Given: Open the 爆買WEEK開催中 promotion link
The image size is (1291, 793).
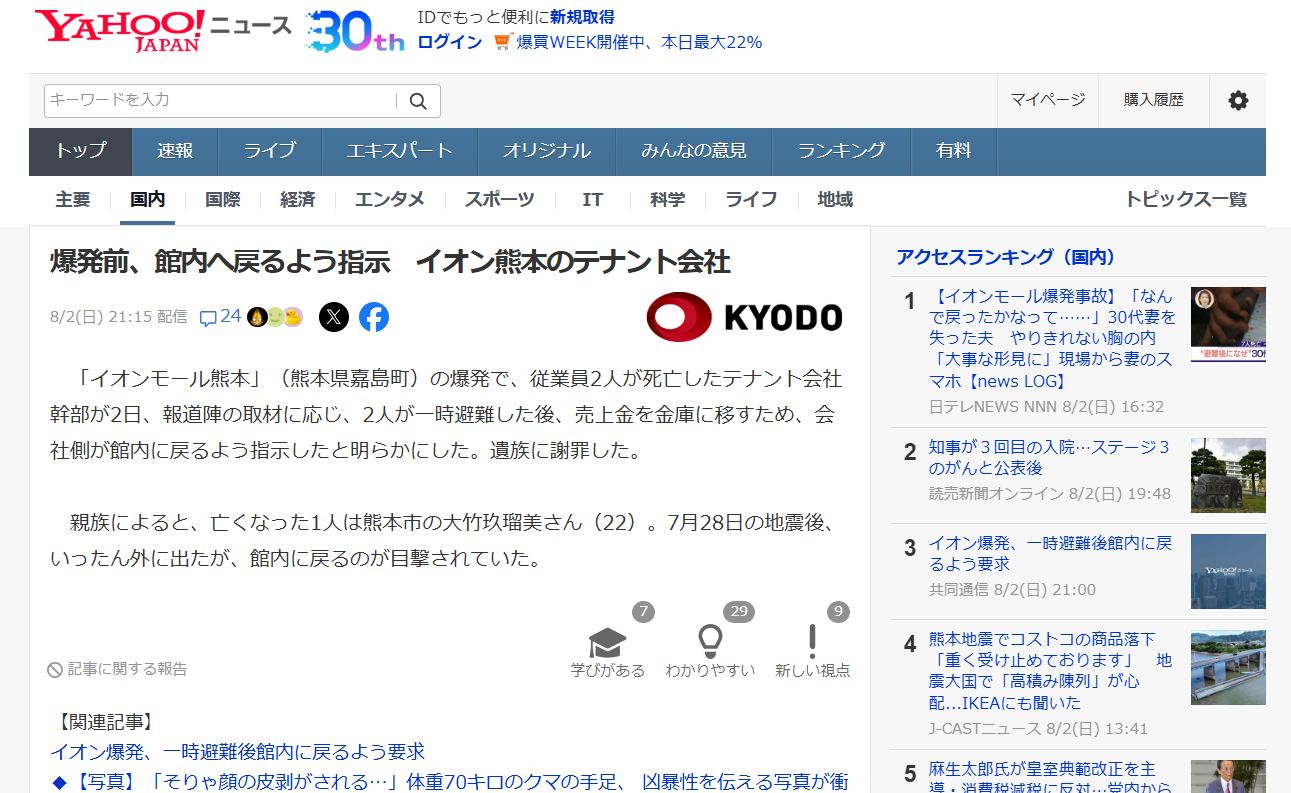Looking at the screenshot, I should 639,42.
